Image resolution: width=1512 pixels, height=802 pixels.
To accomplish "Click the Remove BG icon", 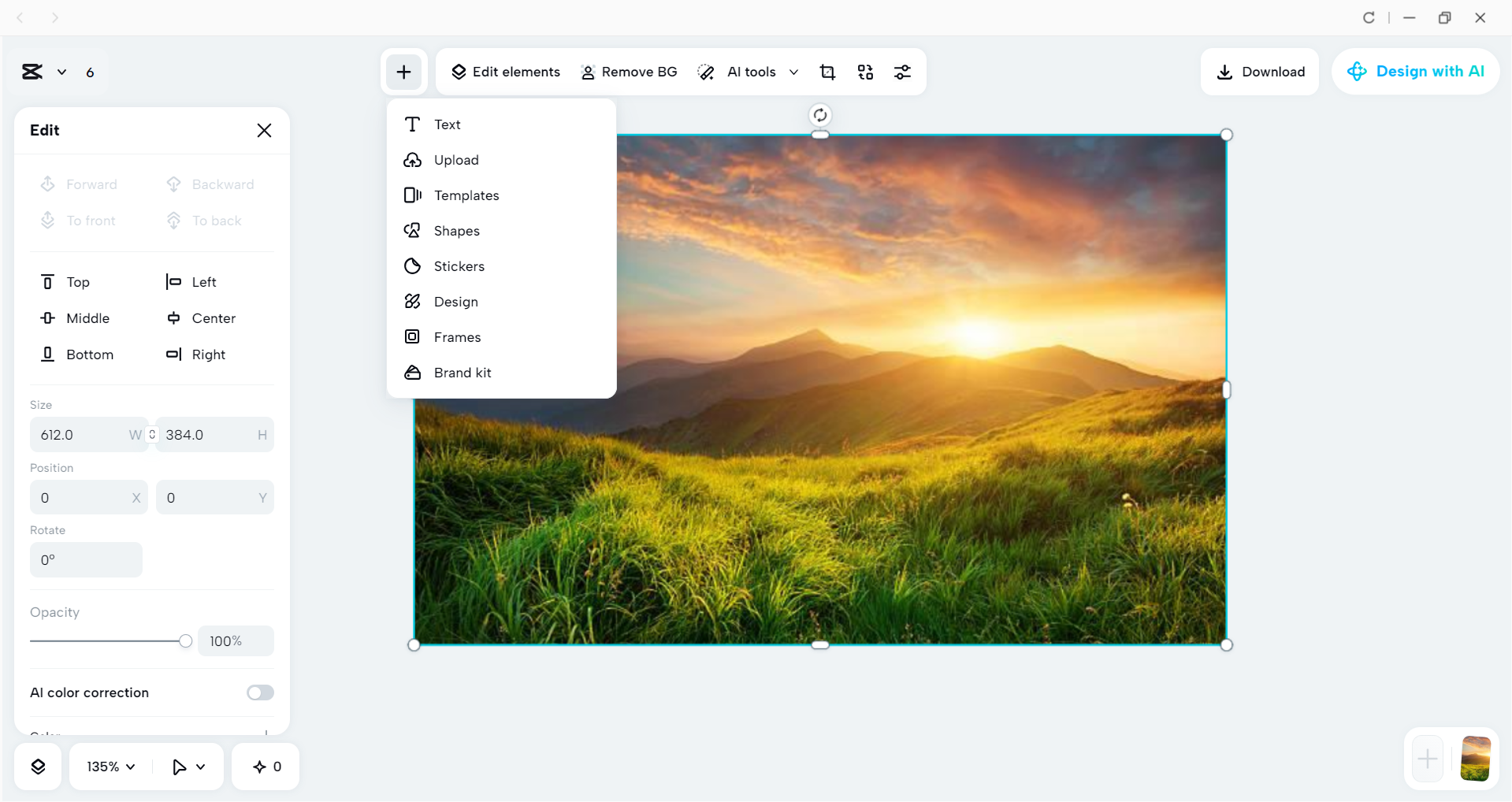I will coord(628,72).
